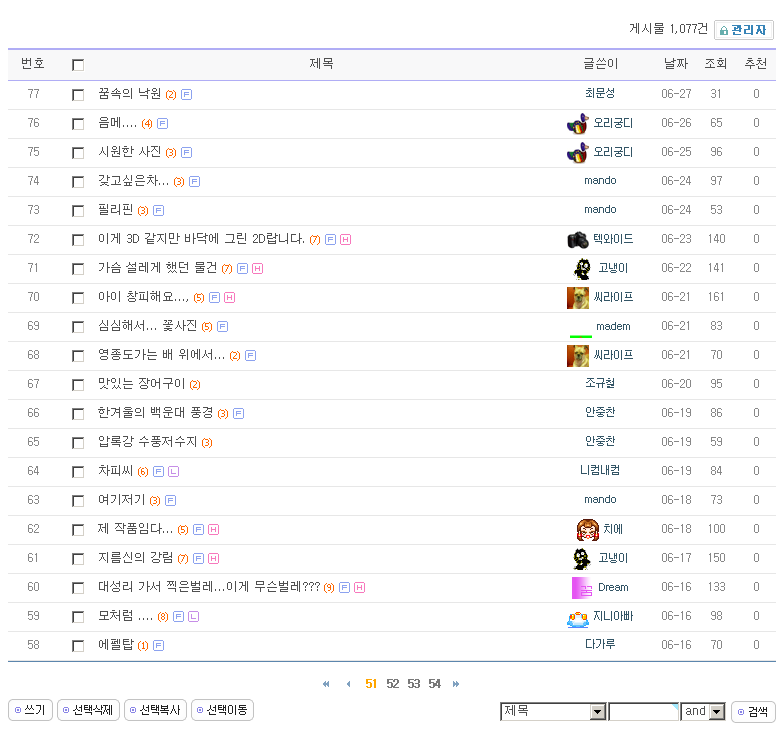Click the 선택이동 move selected button

click(222, 710)
